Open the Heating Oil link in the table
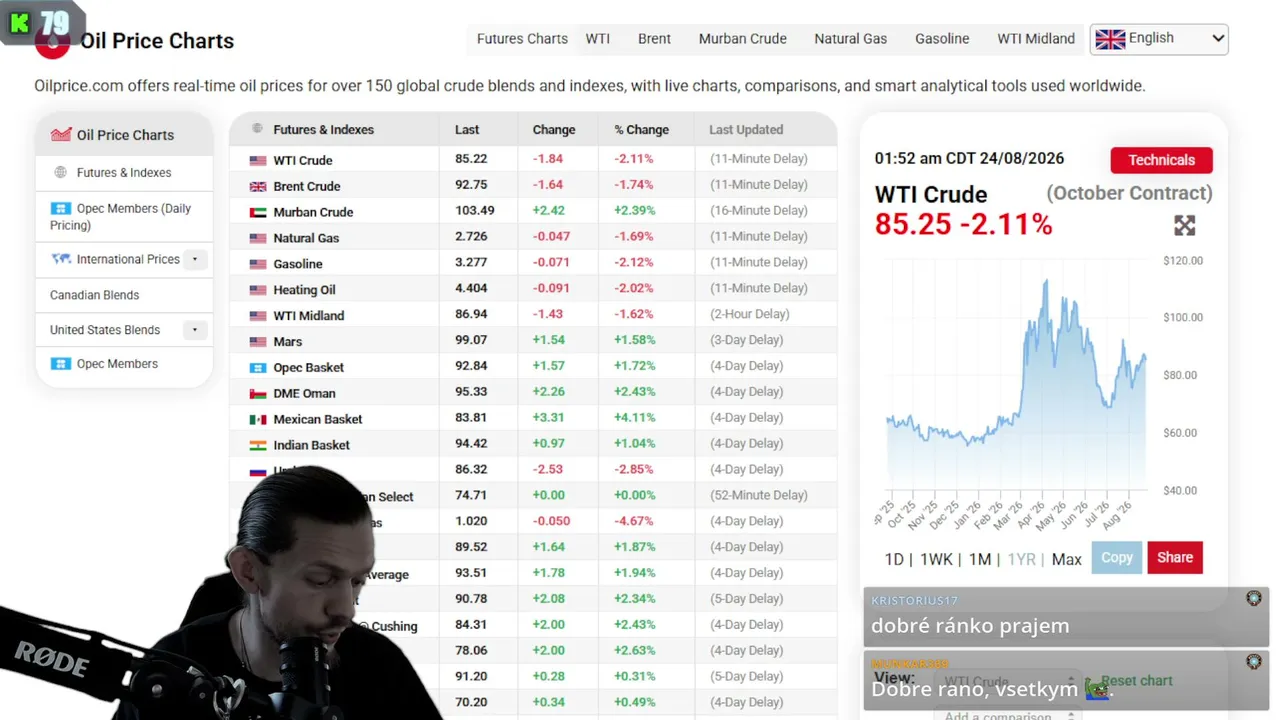1280x720 pixels. pos(304,290)
